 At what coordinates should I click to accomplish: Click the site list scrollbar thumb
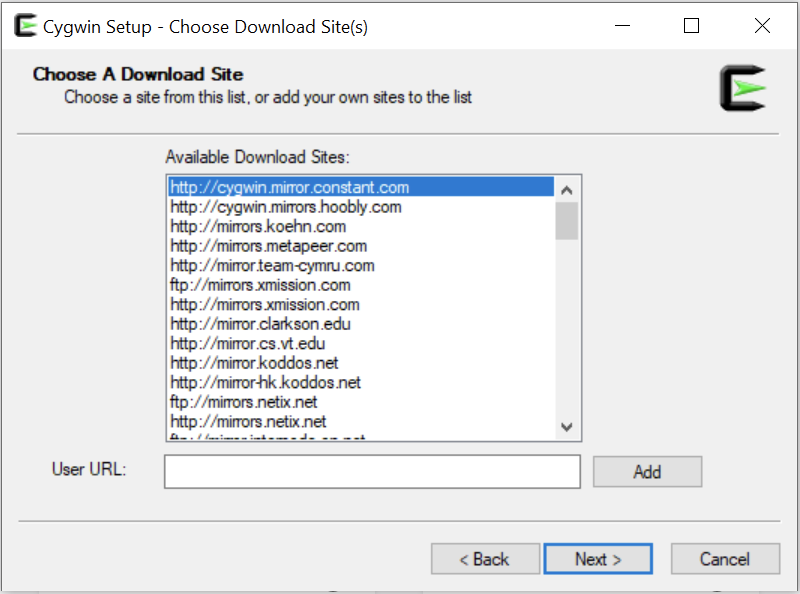click(566, 221)
